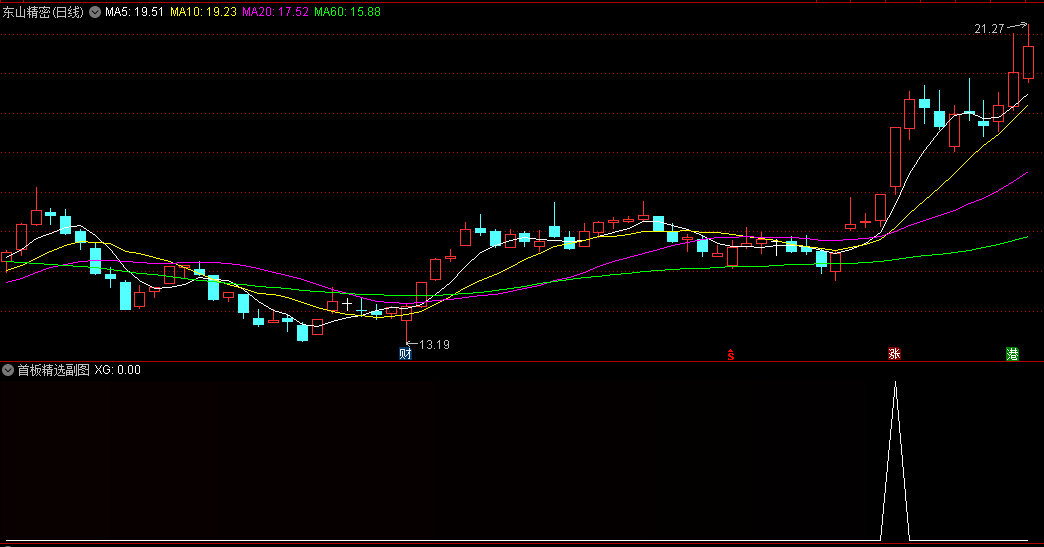Click the topmost candlestick at the 21.27 high

(x=1028, y=62)
